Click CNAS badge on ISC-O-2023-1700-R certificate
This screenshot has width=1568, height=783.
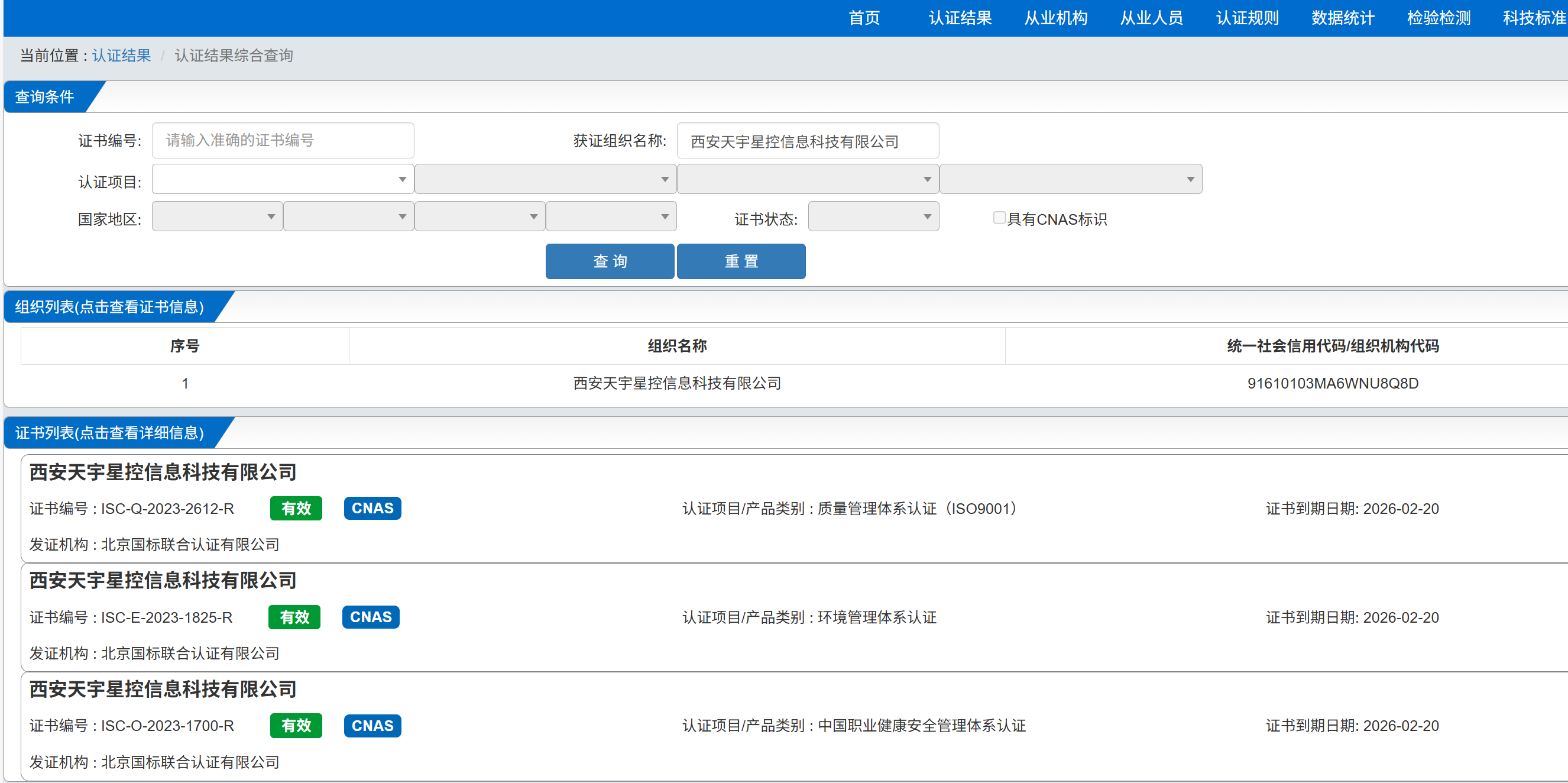372,725
